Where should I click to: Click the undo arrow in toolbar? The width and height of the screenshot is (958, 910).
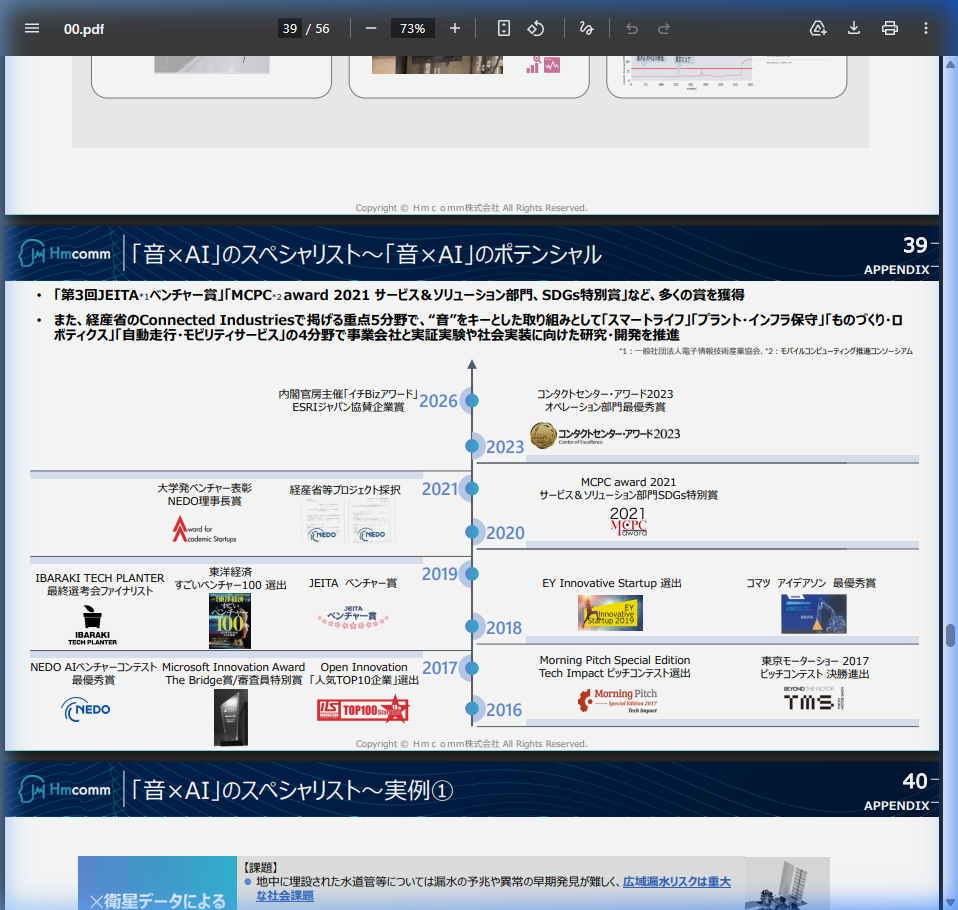632,28
